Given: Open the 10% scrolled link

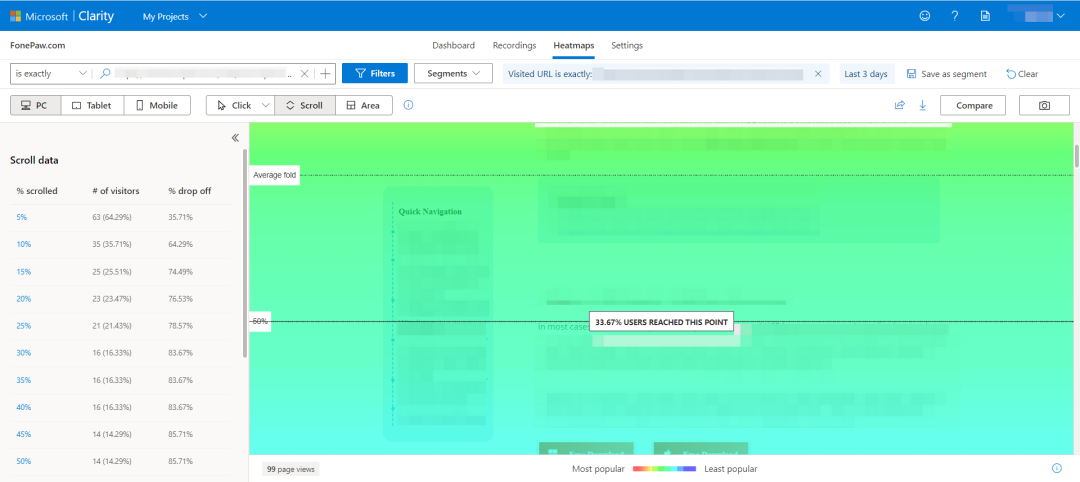Looking at the screenshot, I should pyautogui.click(x=23, y=244).
